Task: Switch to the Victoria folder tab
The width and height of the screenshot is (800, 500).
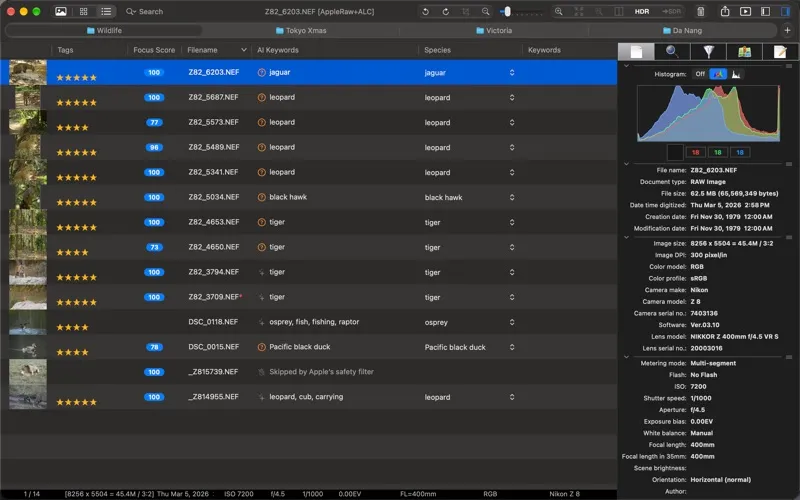Action: coord(494,30)
